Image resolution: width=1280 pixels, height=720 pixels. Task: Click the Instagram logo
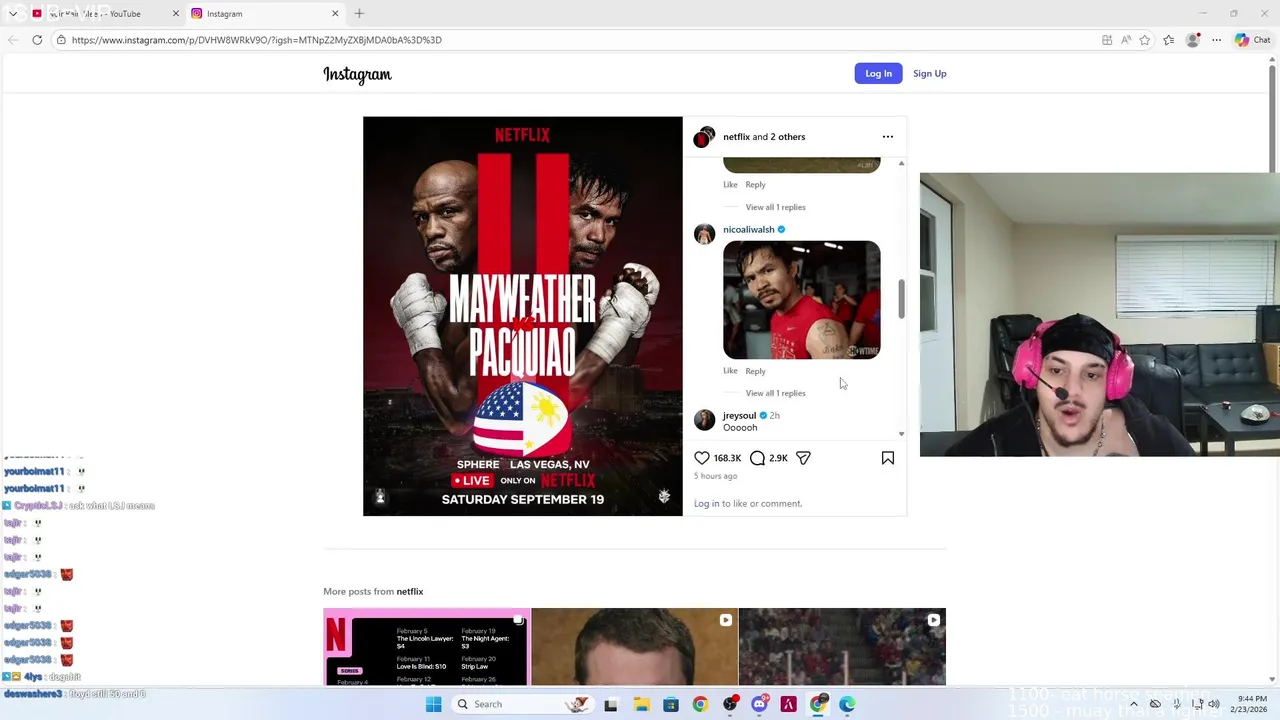[x=357, y=74]
